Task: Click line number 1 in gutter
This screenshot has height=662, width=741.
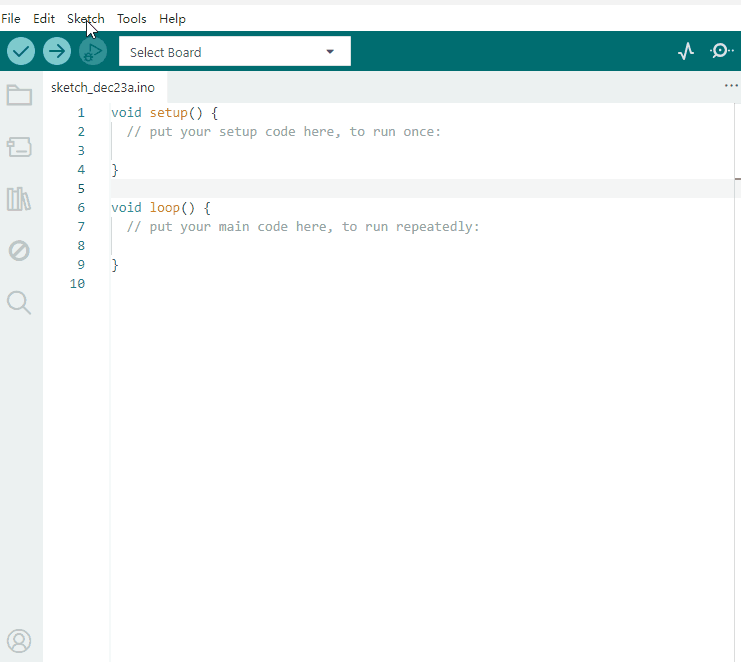Action: pos(81,113)
